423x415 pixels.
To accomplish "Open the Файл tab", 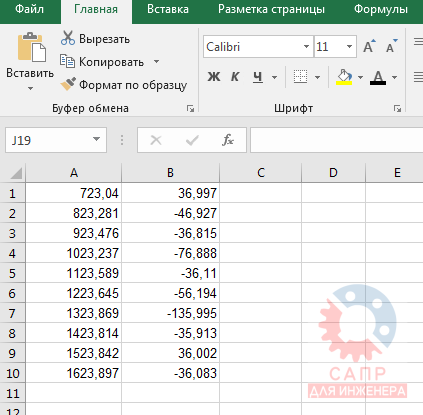I will [29, 9].
